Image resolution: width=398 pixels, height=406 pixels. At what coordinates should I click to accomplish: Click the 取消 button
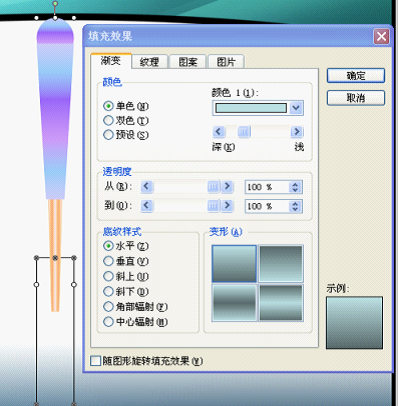[356, 98]
